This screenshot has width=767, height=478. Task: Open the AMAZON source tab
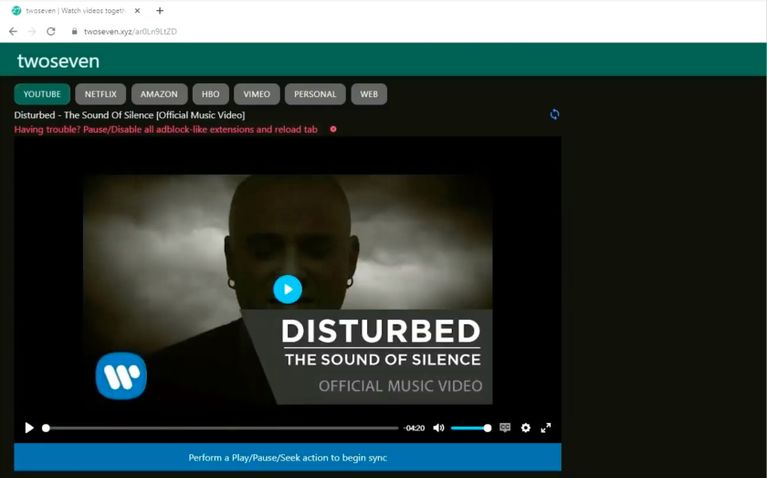click(159, 94)
